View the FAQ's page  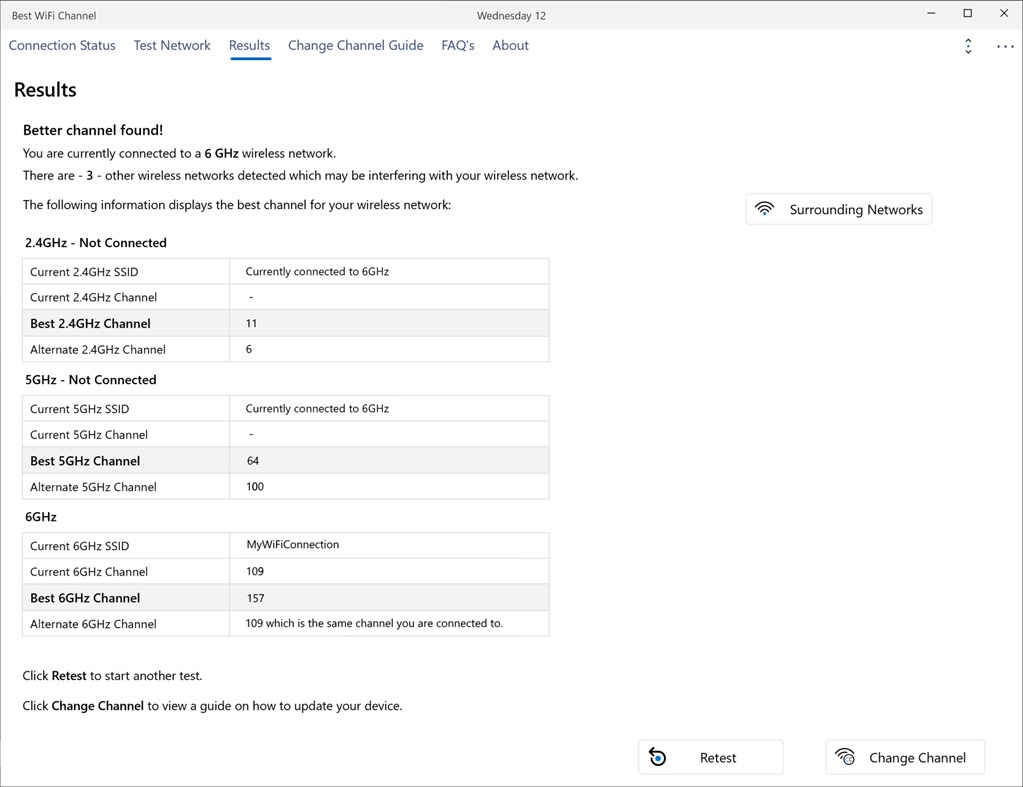tap(457, 45)
